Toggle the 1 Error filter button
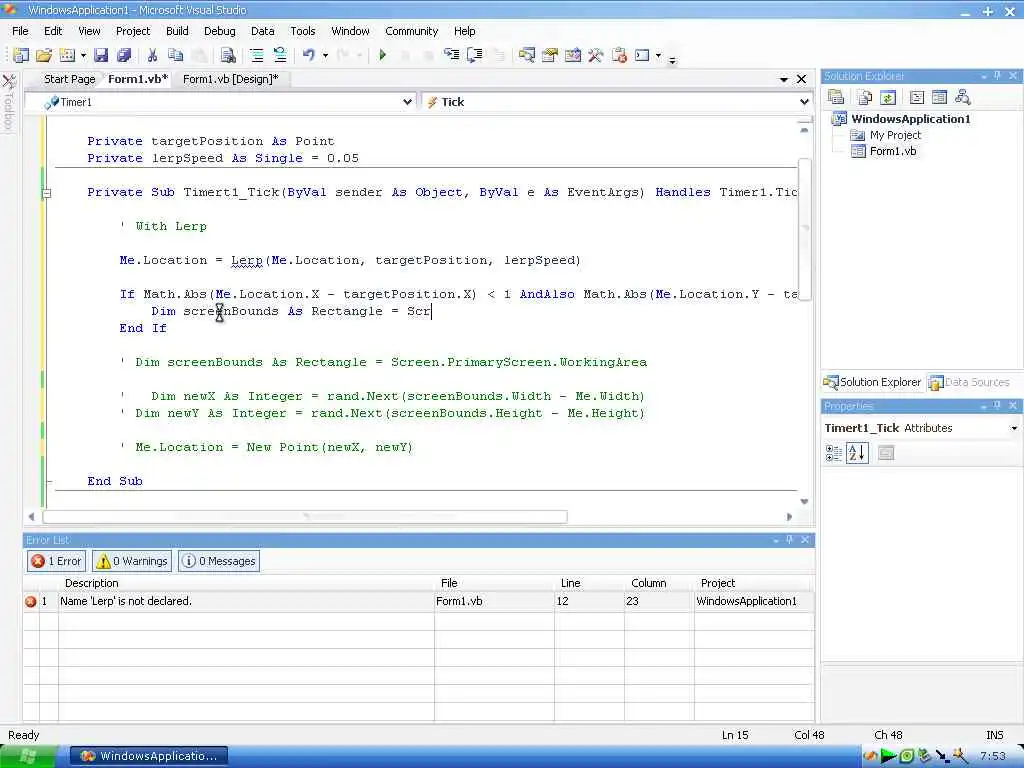This screenshot has height=768, width=1024. click(x=57, y=561)
